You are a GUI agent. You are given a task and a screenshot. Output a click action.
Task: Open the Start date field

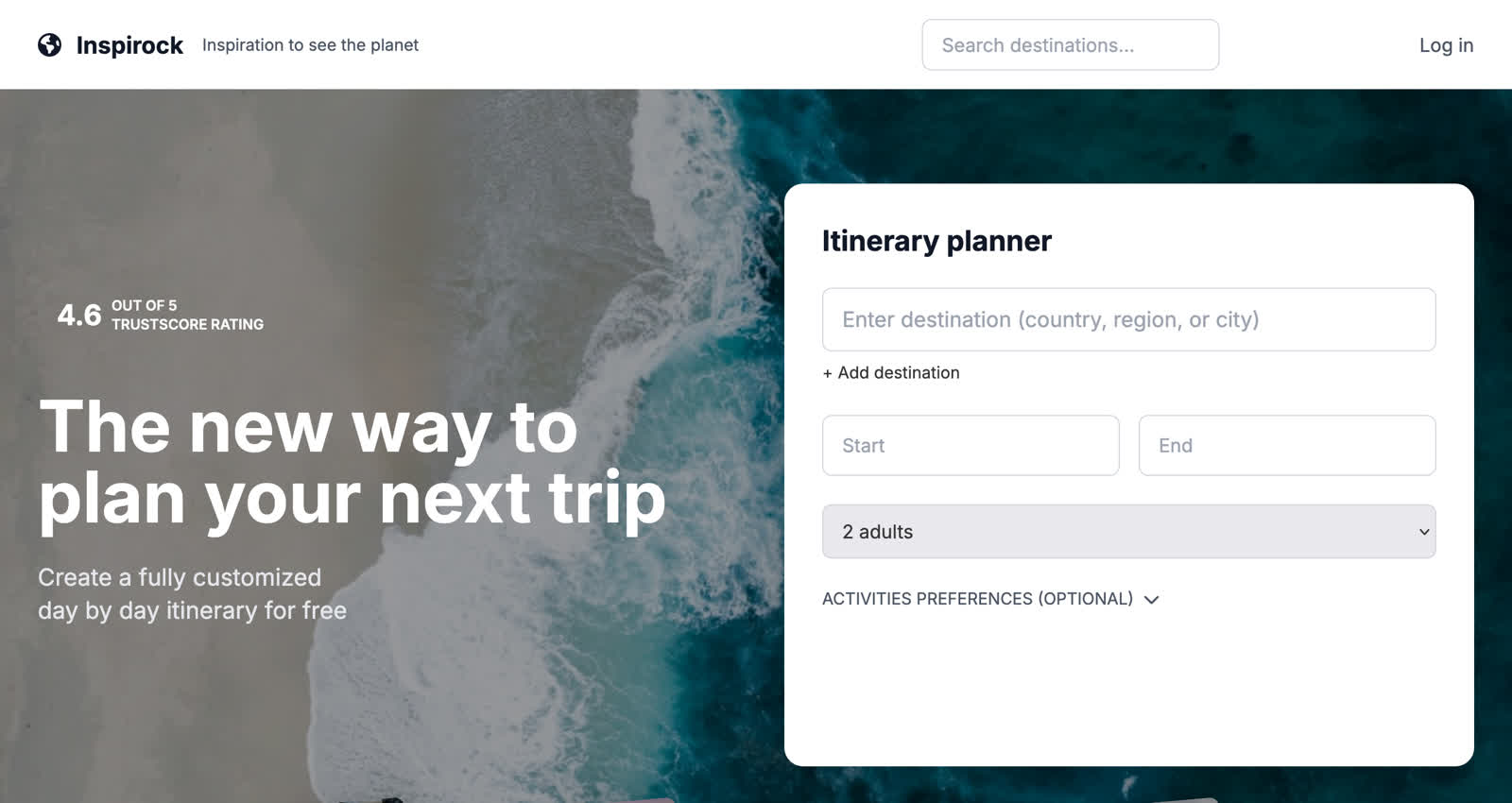pos(971,446)
